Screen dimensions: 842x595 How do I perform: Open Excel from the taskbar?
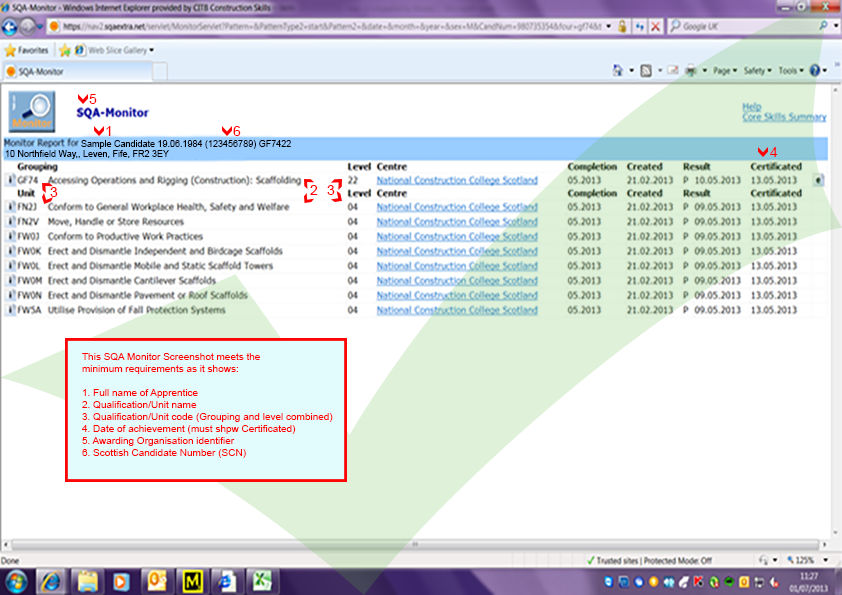tap(262, 582)
